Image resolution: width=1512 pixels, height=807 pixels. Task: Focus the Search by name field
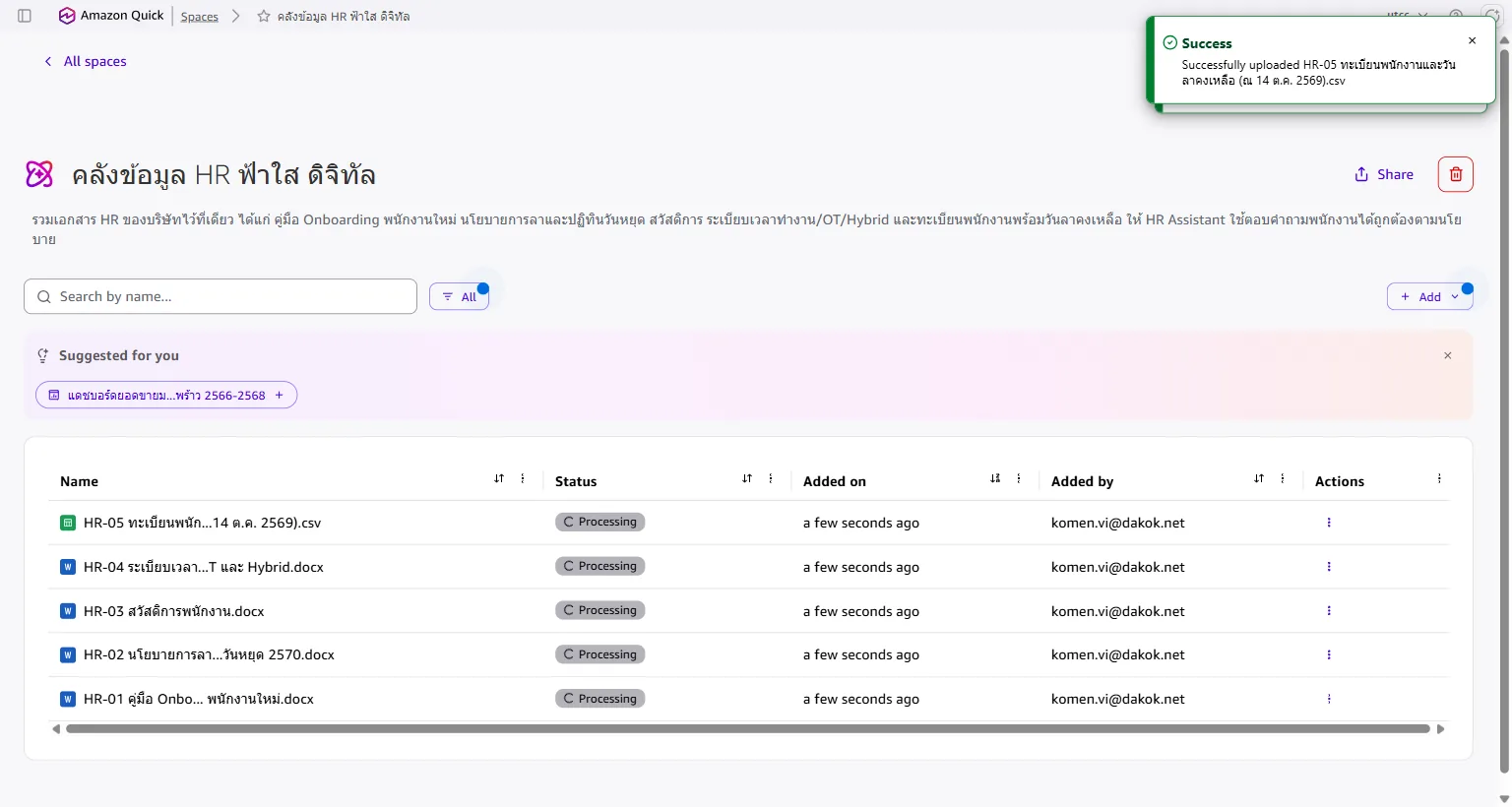click(220, 296)
